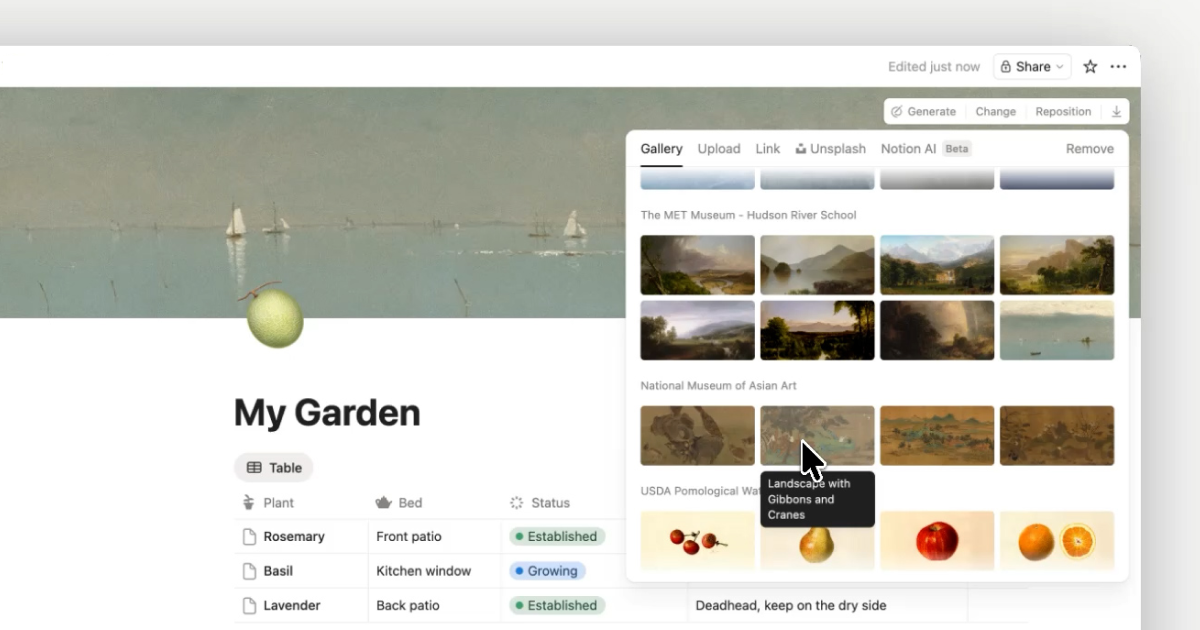Viewport: 1200px width, 630px height.
Task: Click the Kitchen window cell
Action: click(x=435, y=571)
